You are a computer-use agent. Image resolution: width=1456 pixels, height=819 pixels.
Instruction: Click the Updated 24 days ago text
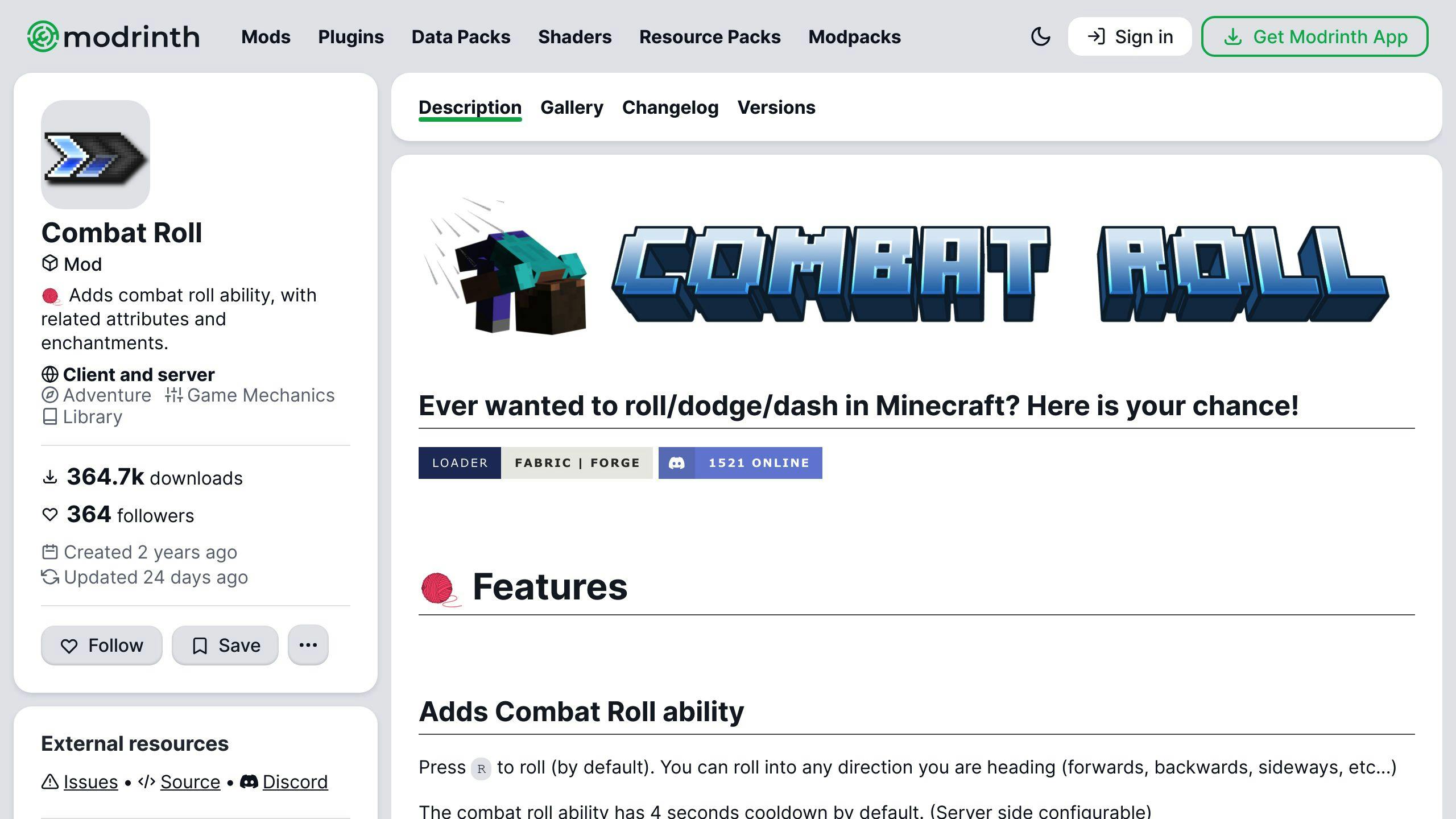tap(156, 577)
